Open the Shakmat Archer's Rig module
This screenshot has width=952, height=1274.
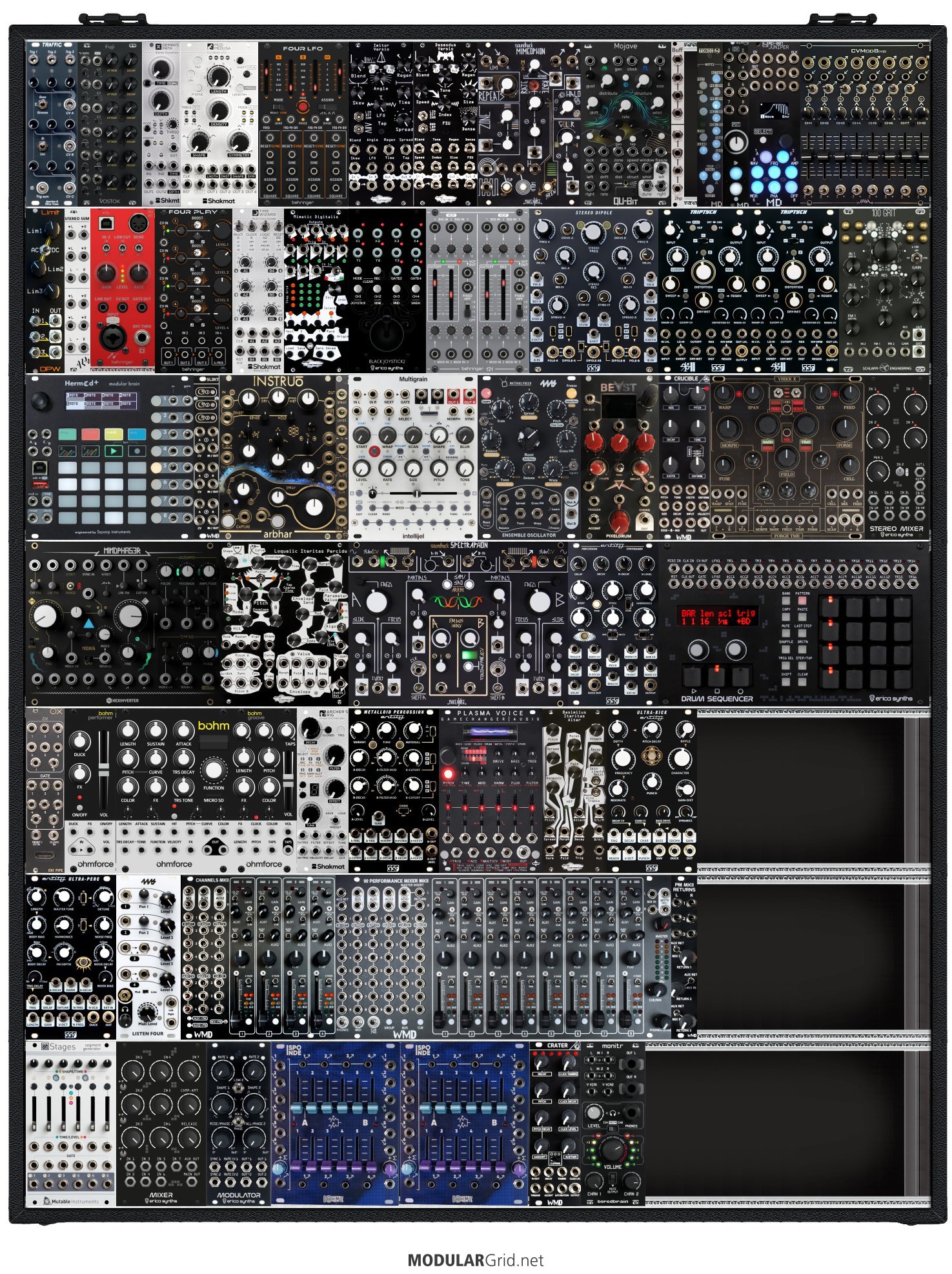pos(323,790)
